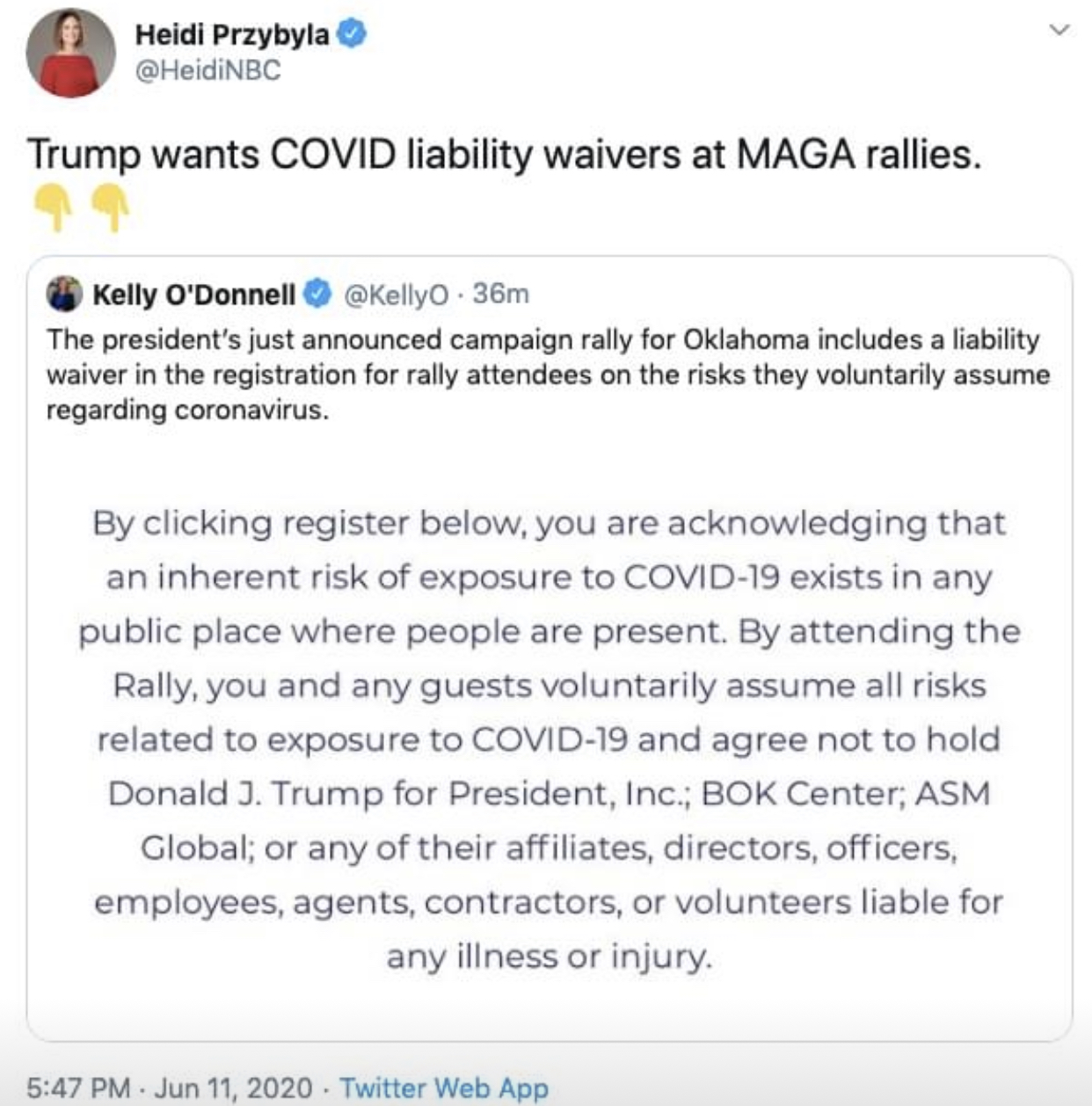Open Heidi Przybyla's profile via display name
1092x1106 pixels.
[x=232, y=34]
